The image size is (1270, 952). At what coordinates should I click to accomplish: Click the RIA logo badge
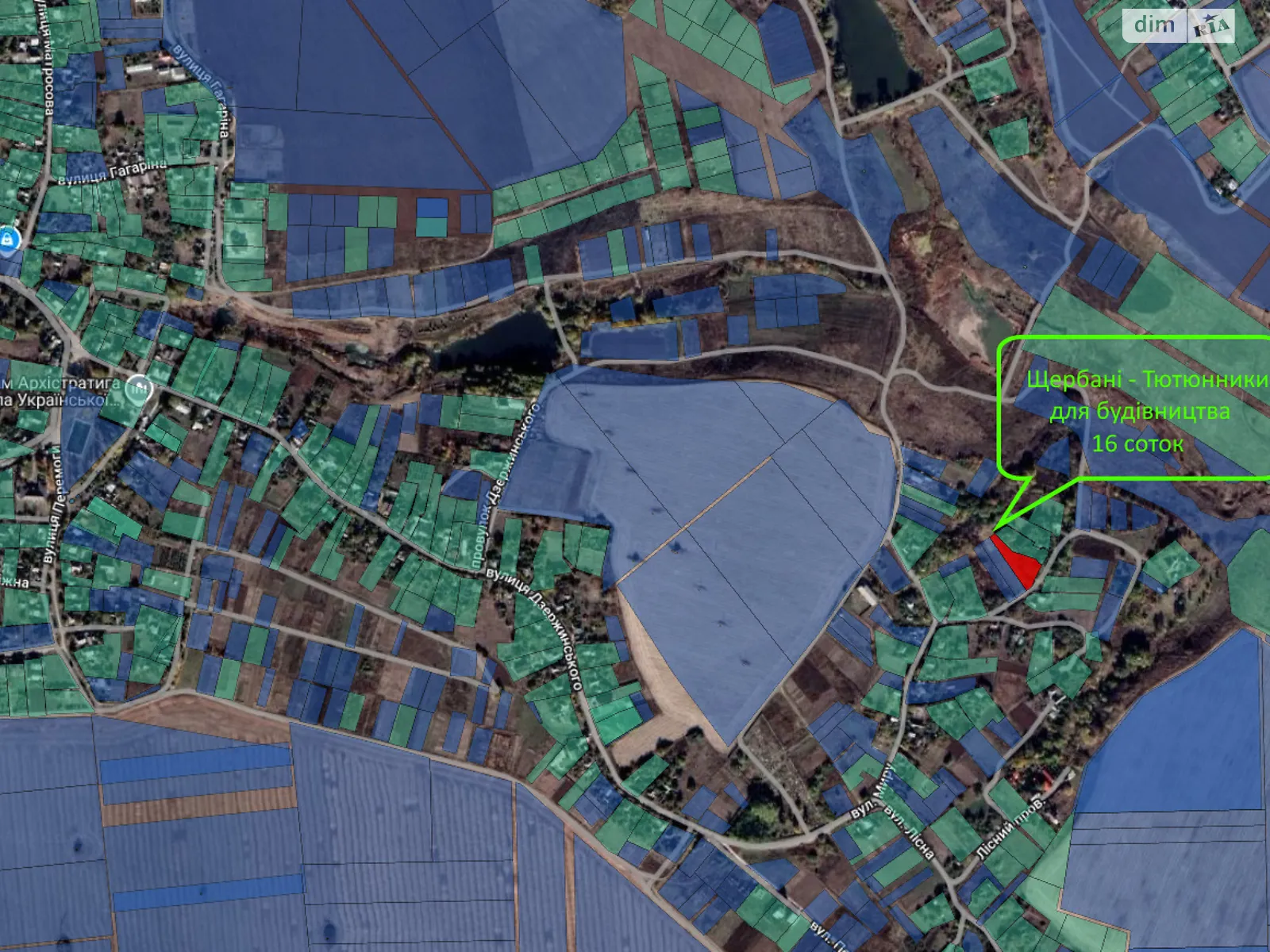1211,27
